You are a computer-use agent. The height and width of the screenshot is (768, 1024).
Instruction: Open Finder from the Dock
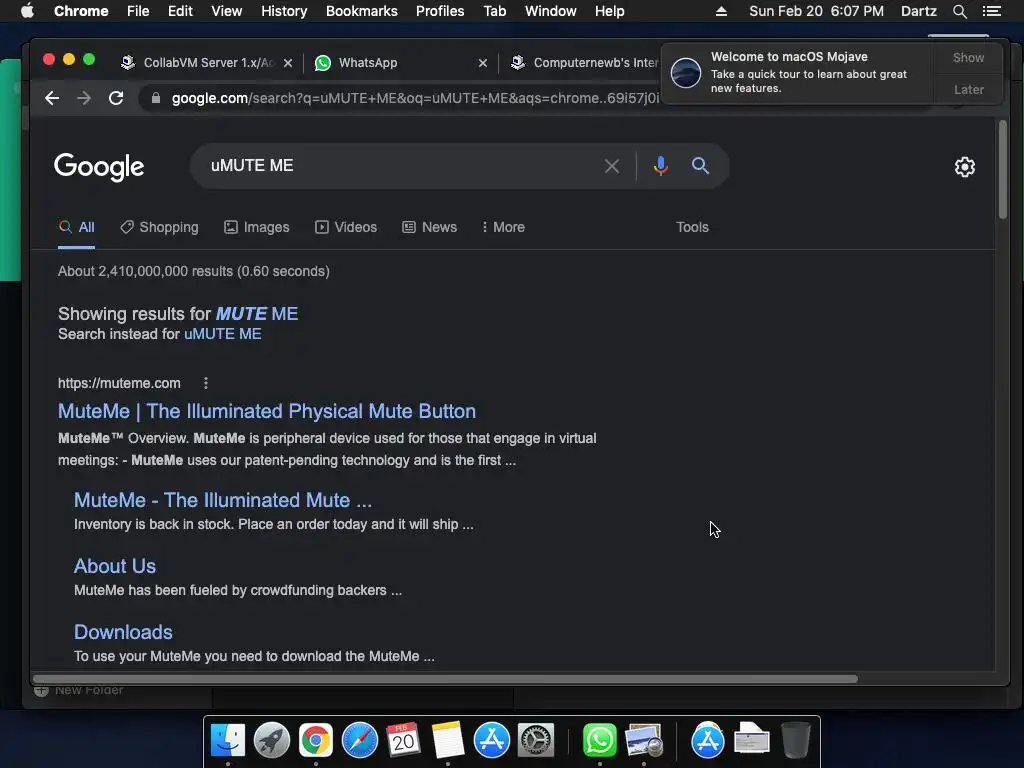click(x=227, y=741)
